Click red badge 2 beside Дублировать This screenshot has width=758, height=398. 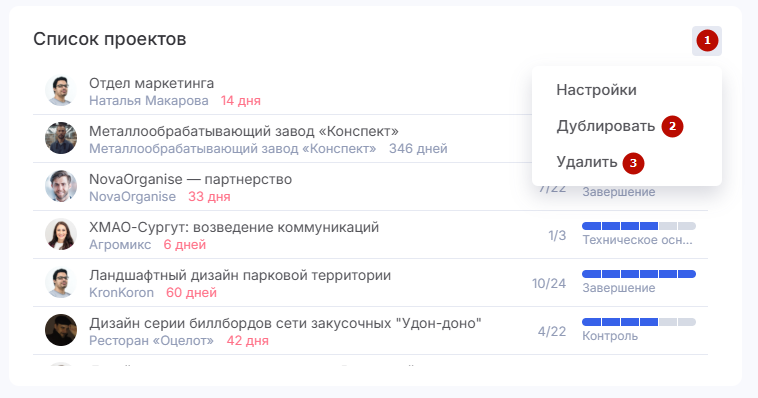tap(672, 127)
